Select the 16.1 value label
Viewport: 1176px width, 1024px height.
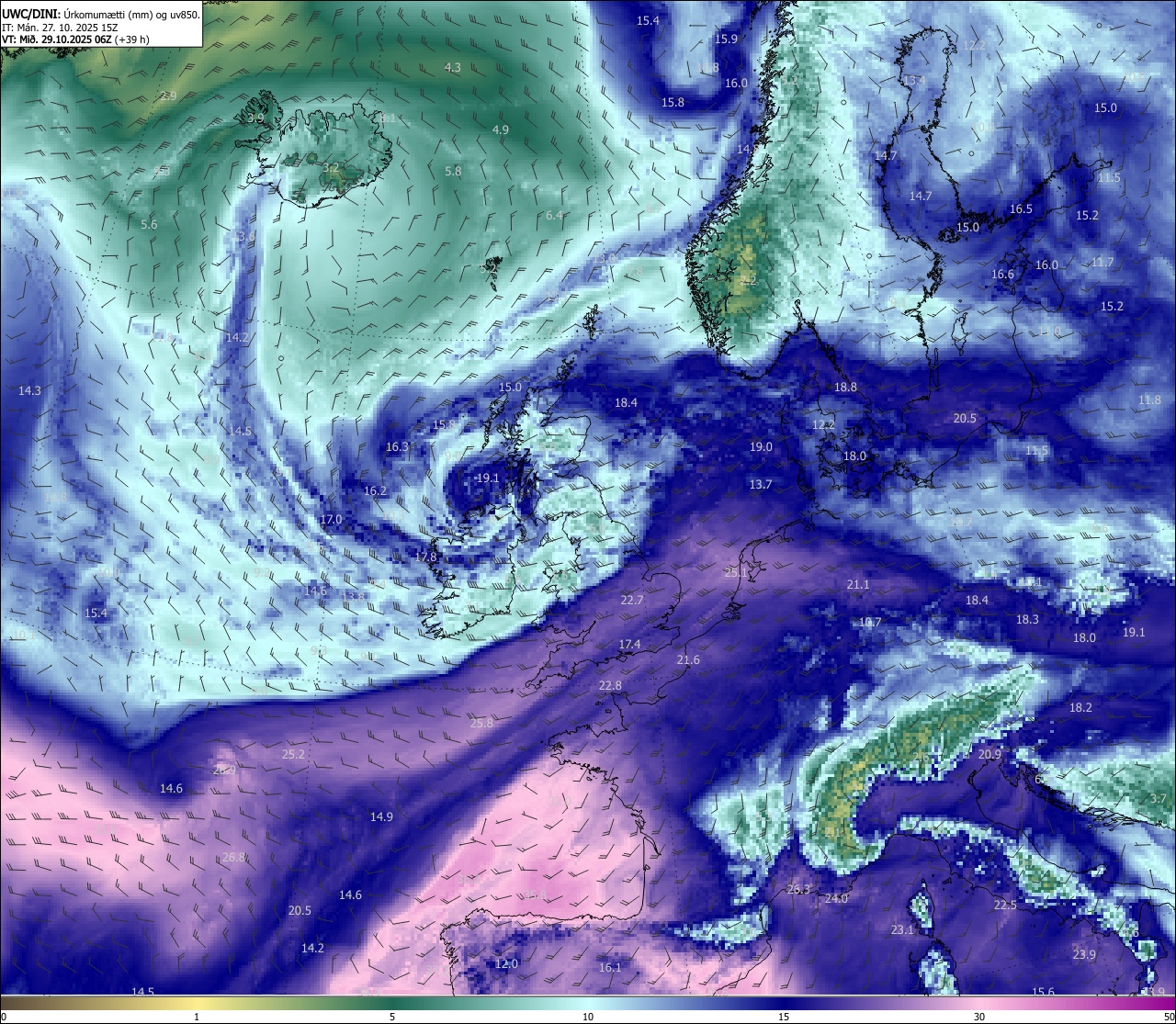click(x=610, y=967)
